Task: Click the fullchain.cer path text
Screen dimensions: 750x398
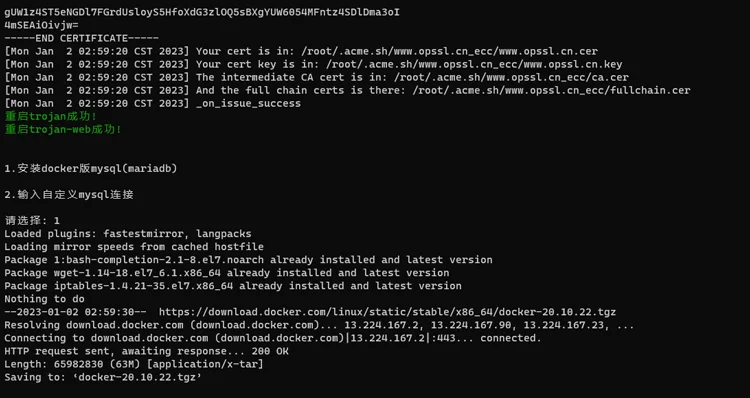Action: coord(551,90)
